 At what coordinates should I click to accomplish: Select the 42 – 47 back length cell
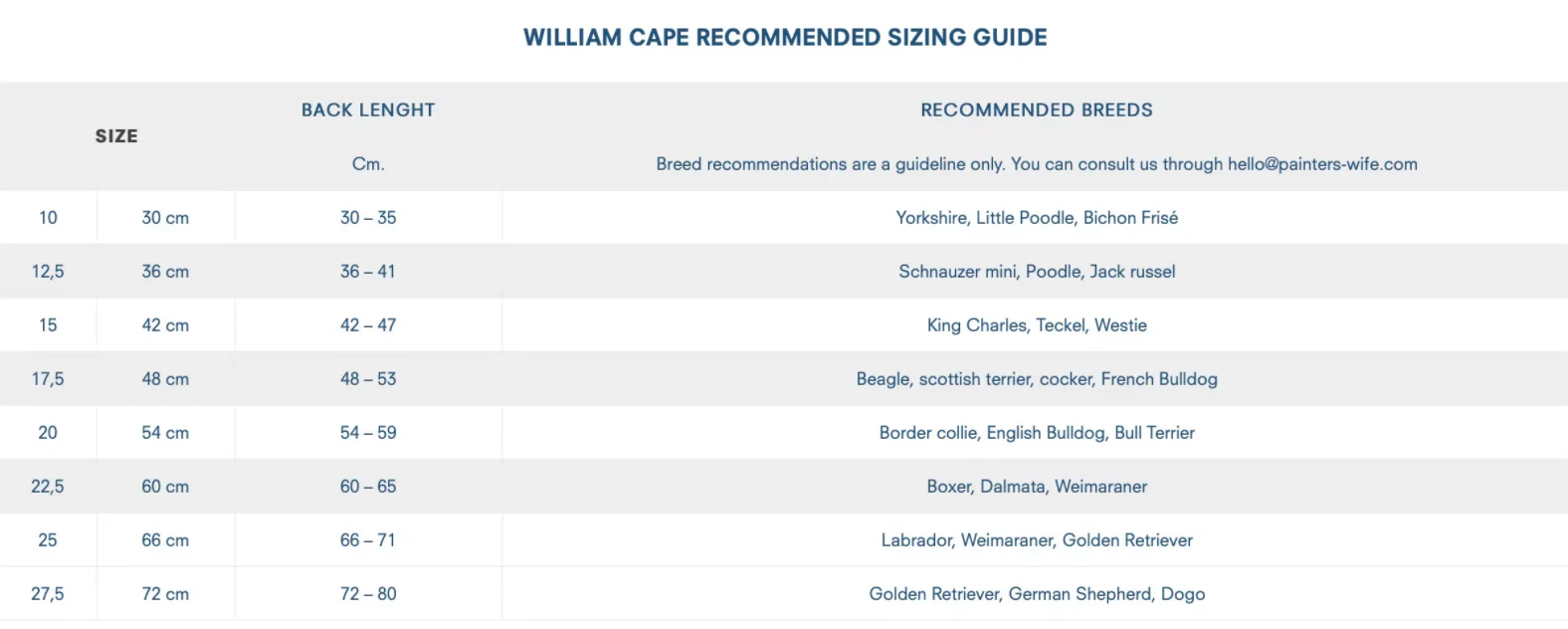pyautogui.click(x=368, y=325)
